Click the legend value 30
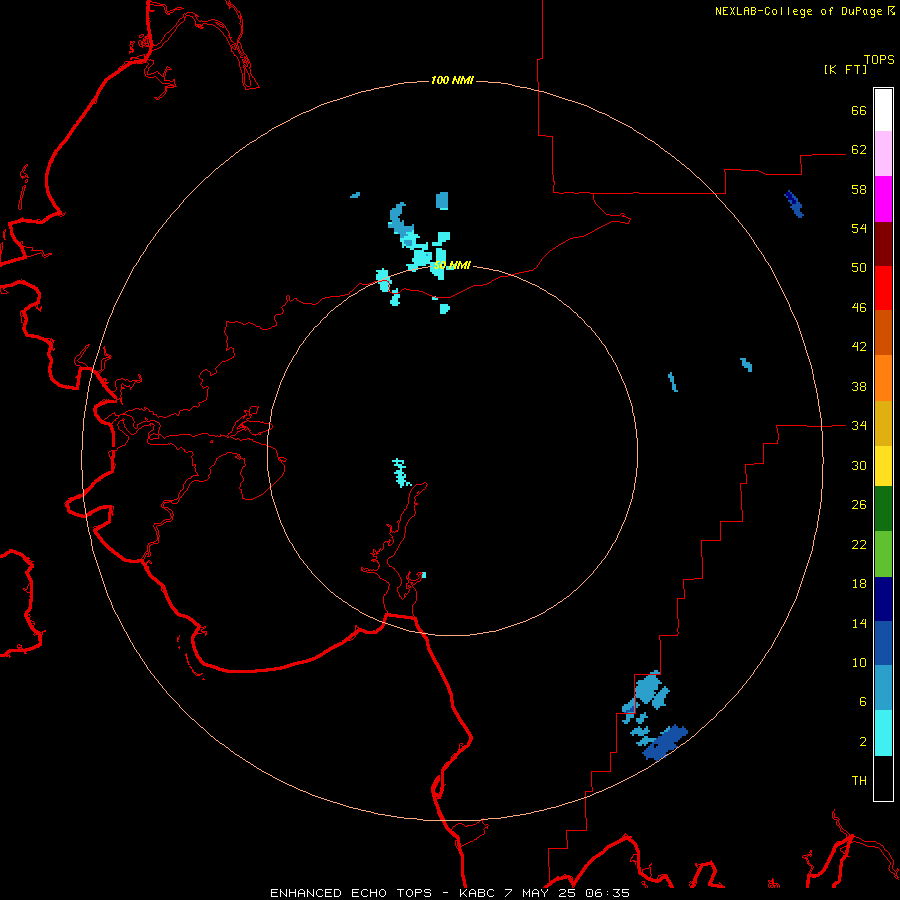The height and width of the screenshot is (900, 900). 859,465
